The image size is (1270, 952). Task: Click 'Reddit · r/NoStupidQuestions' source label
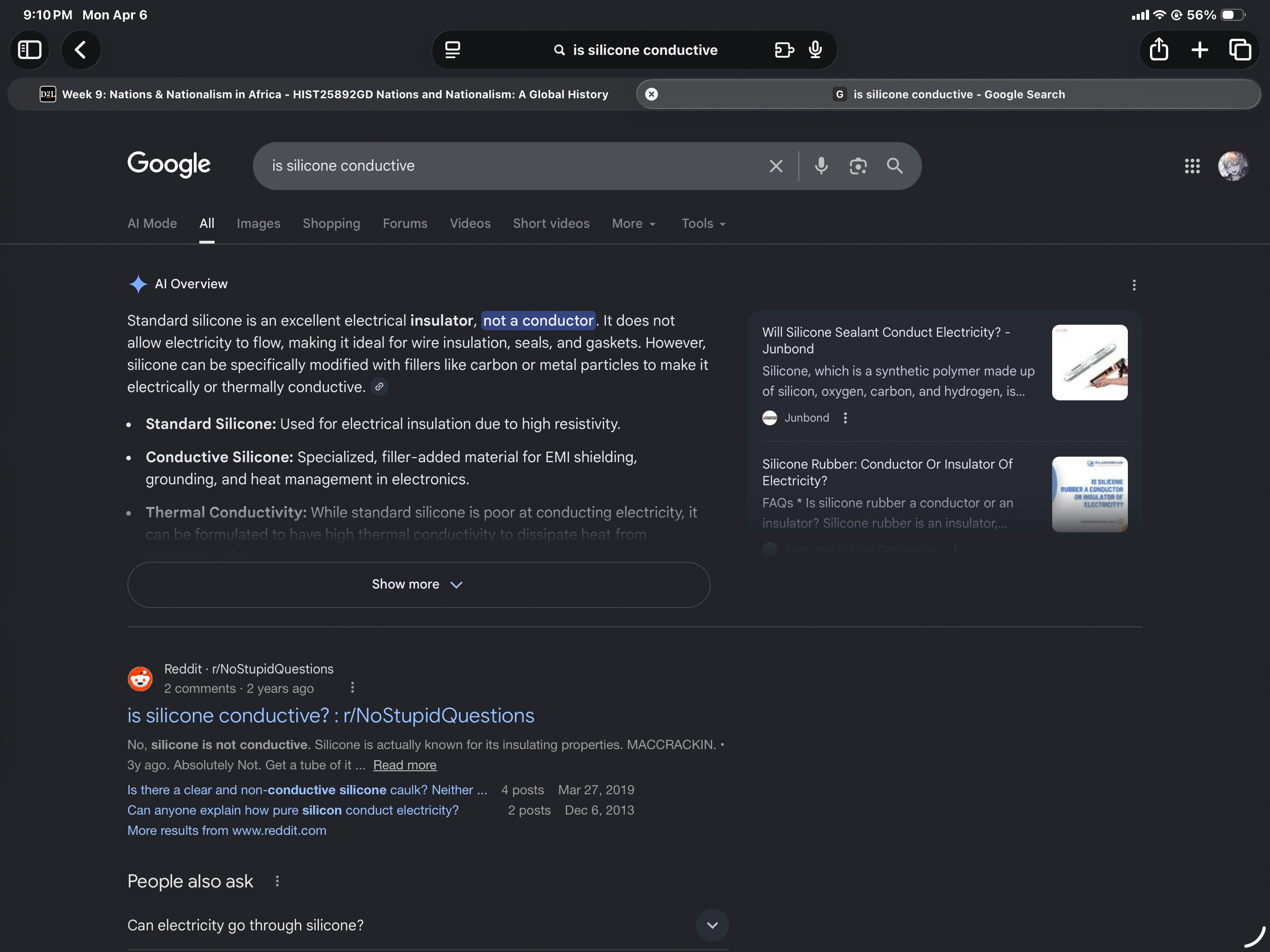[x=249, y=668]
